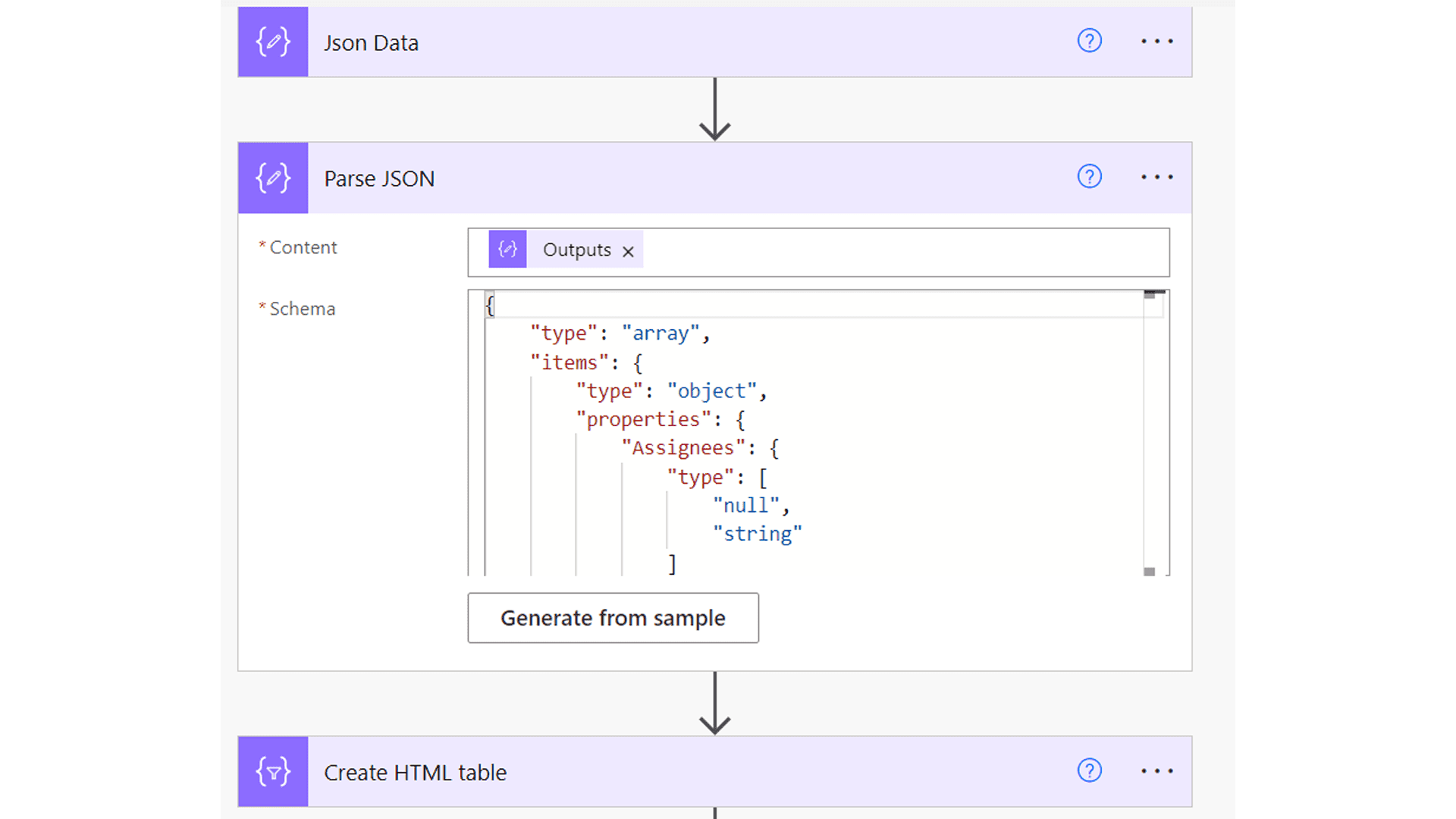Click the arrow connecting Parse JSON to Create HTML table
Viewport: 1456px width, 819px height.
point(714,705)
